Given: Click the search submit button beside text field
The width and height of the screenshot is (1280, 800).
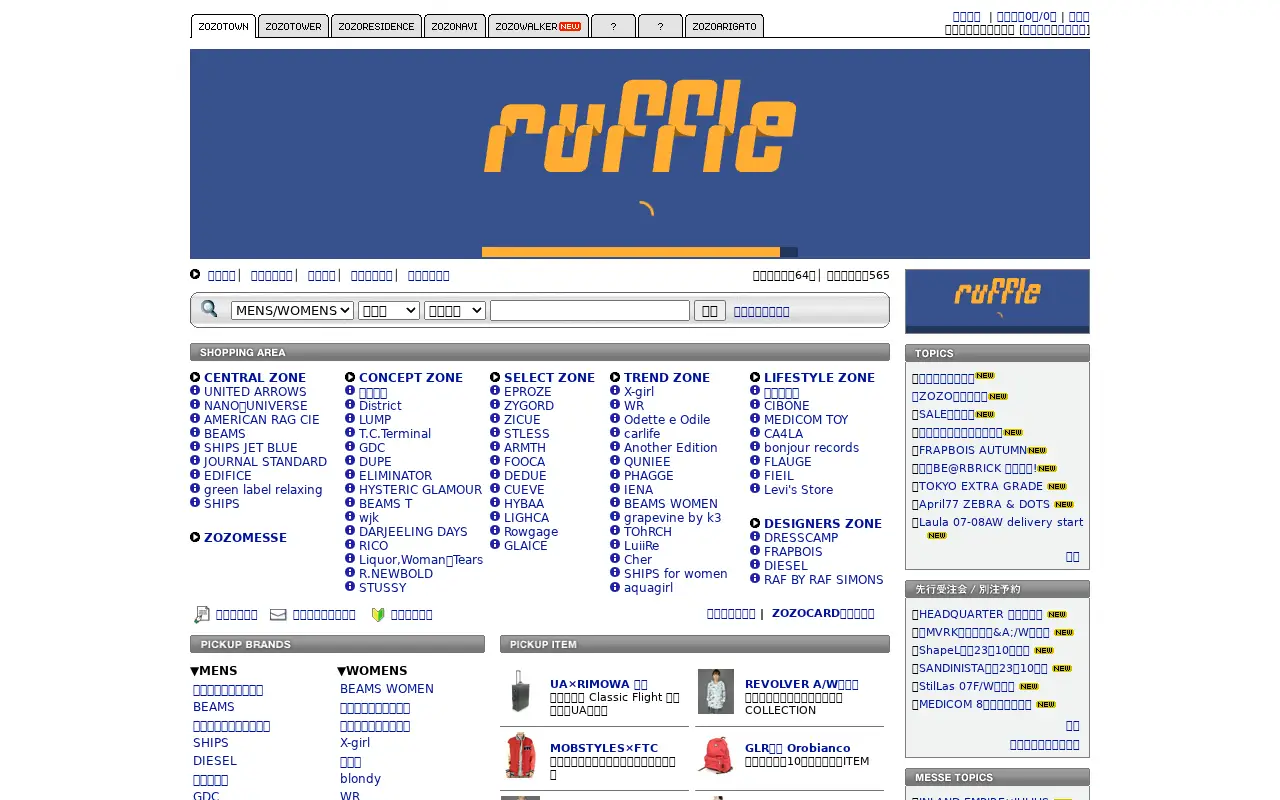Looking at the screenshot, I should 710,311.
